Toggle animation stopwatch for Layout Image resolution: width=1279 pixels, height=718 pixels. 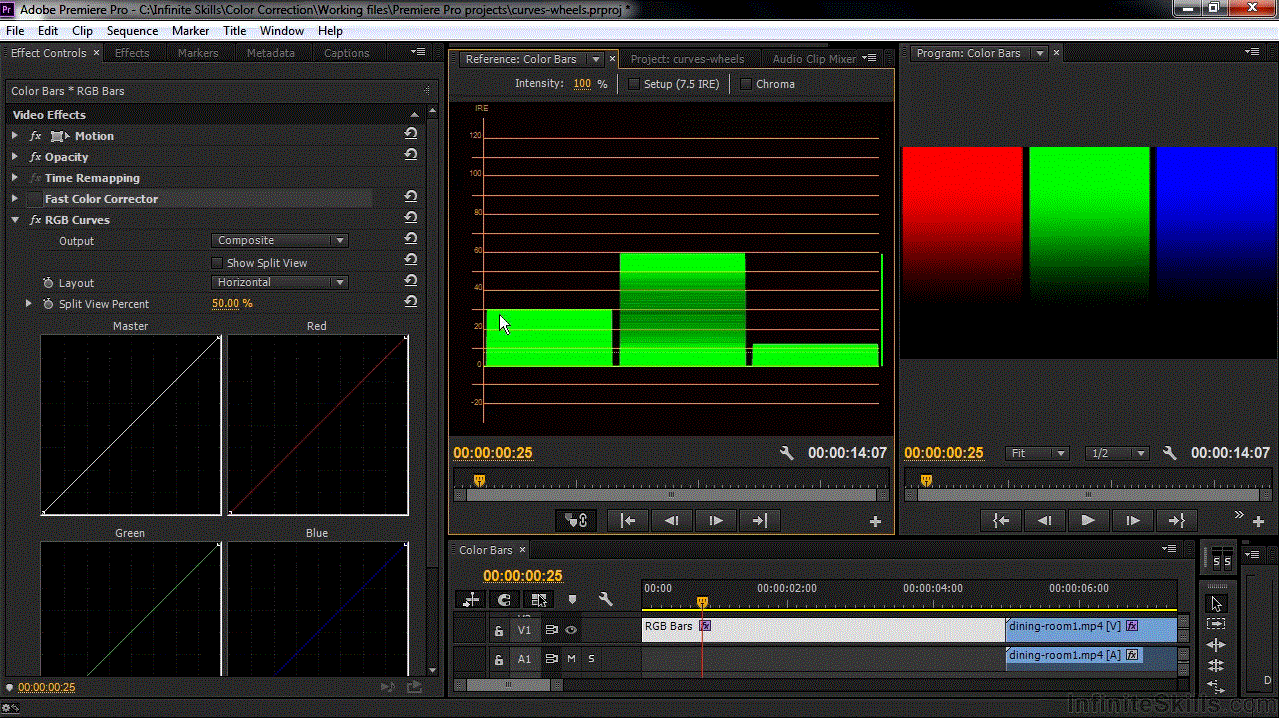(48, 283)
